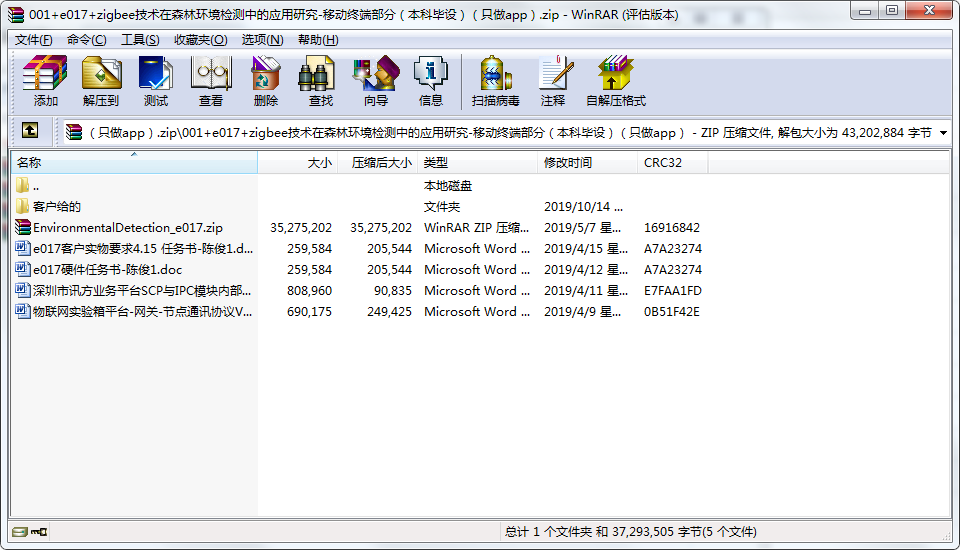The image size is (960, 550).
Task: Click the Delete (删除) toolbar icon
Action: coord(266,73)
